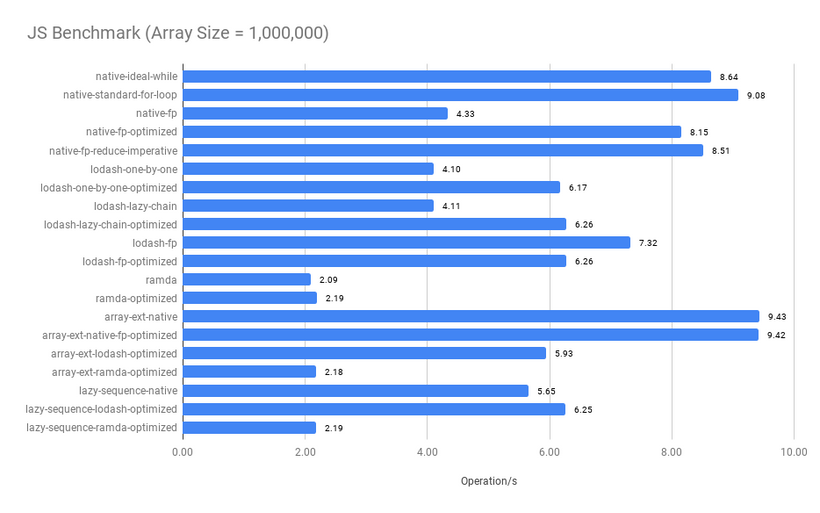The image size is (820, 513).
Task: Select the lazy-sequence-ramda-optimized bar
Action: click(249, 427)
